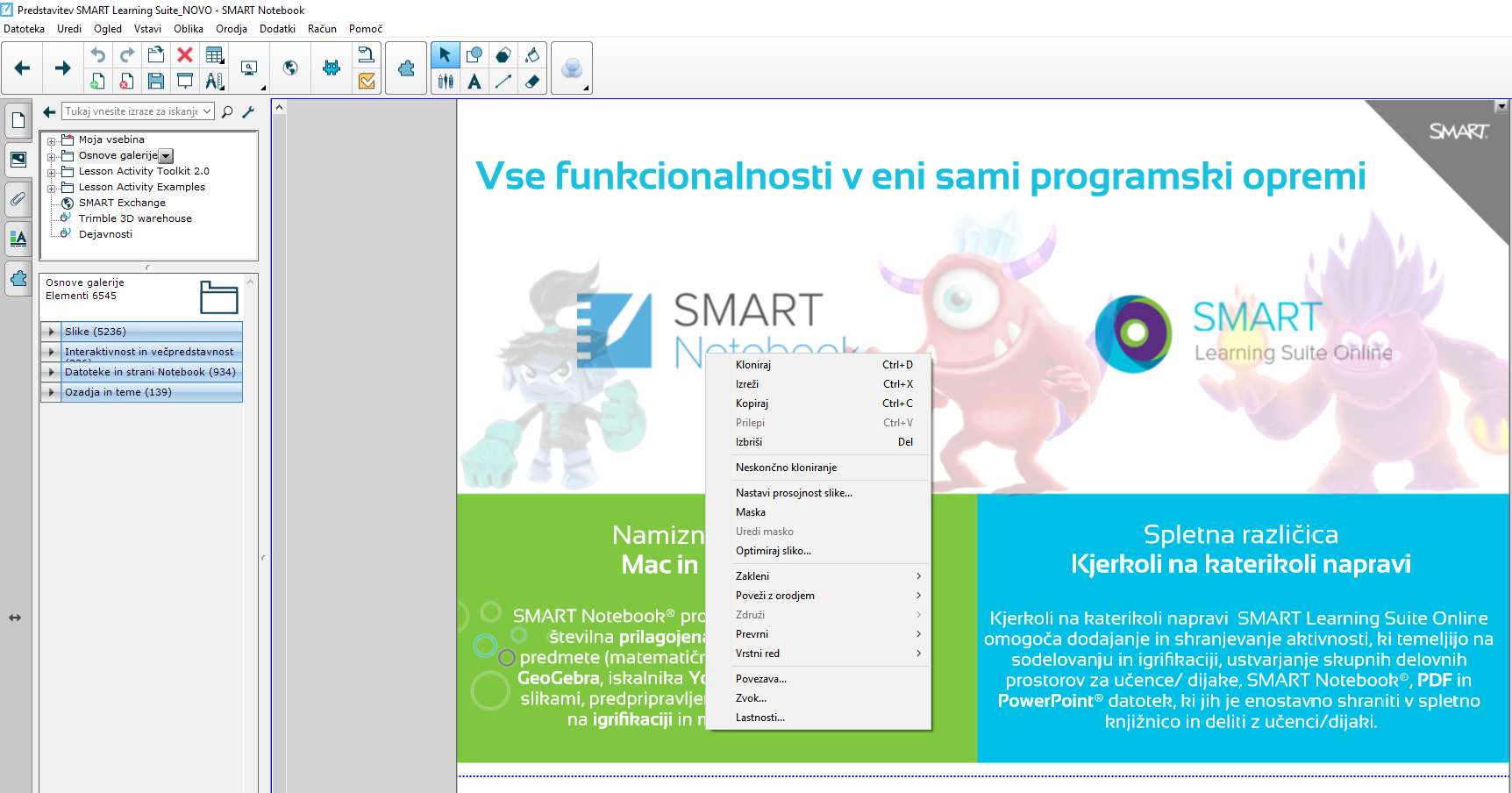The width and height of the screenshot is (1512, 793).
Task: Choose the Pens tool
Action: pos(446,82)
